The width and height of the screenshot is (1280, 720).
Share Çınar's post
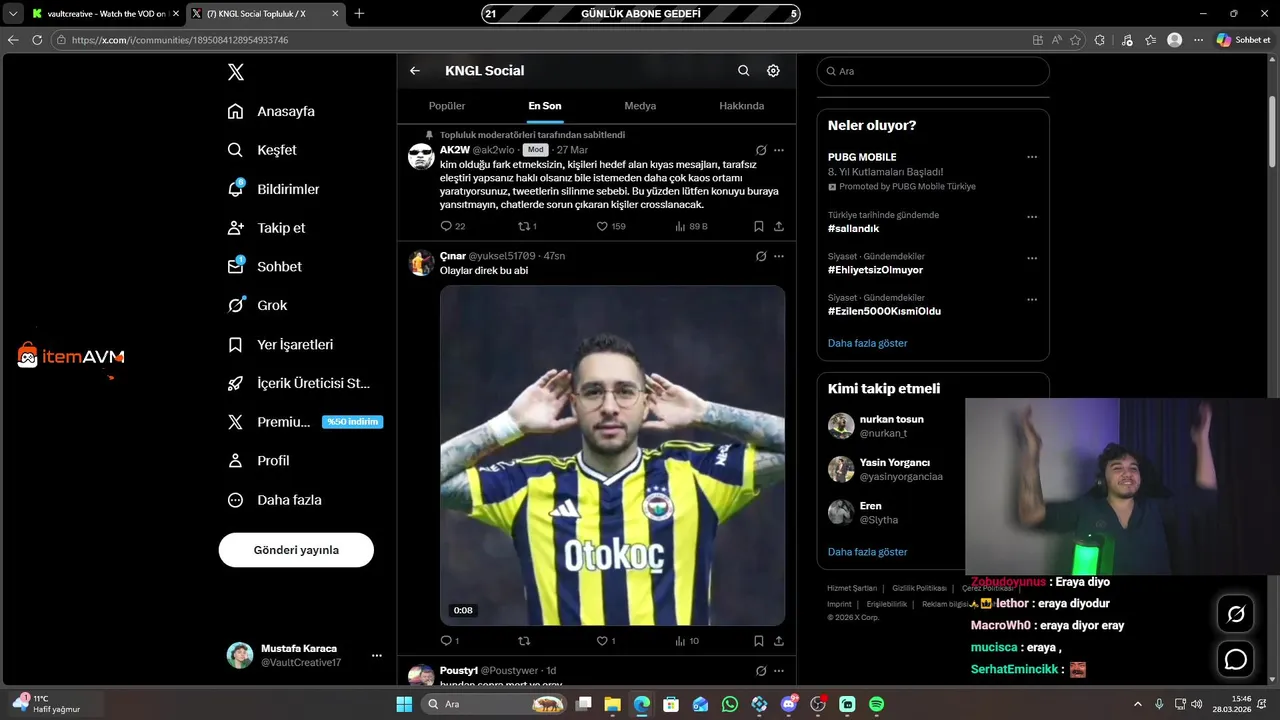coord(779,641)
